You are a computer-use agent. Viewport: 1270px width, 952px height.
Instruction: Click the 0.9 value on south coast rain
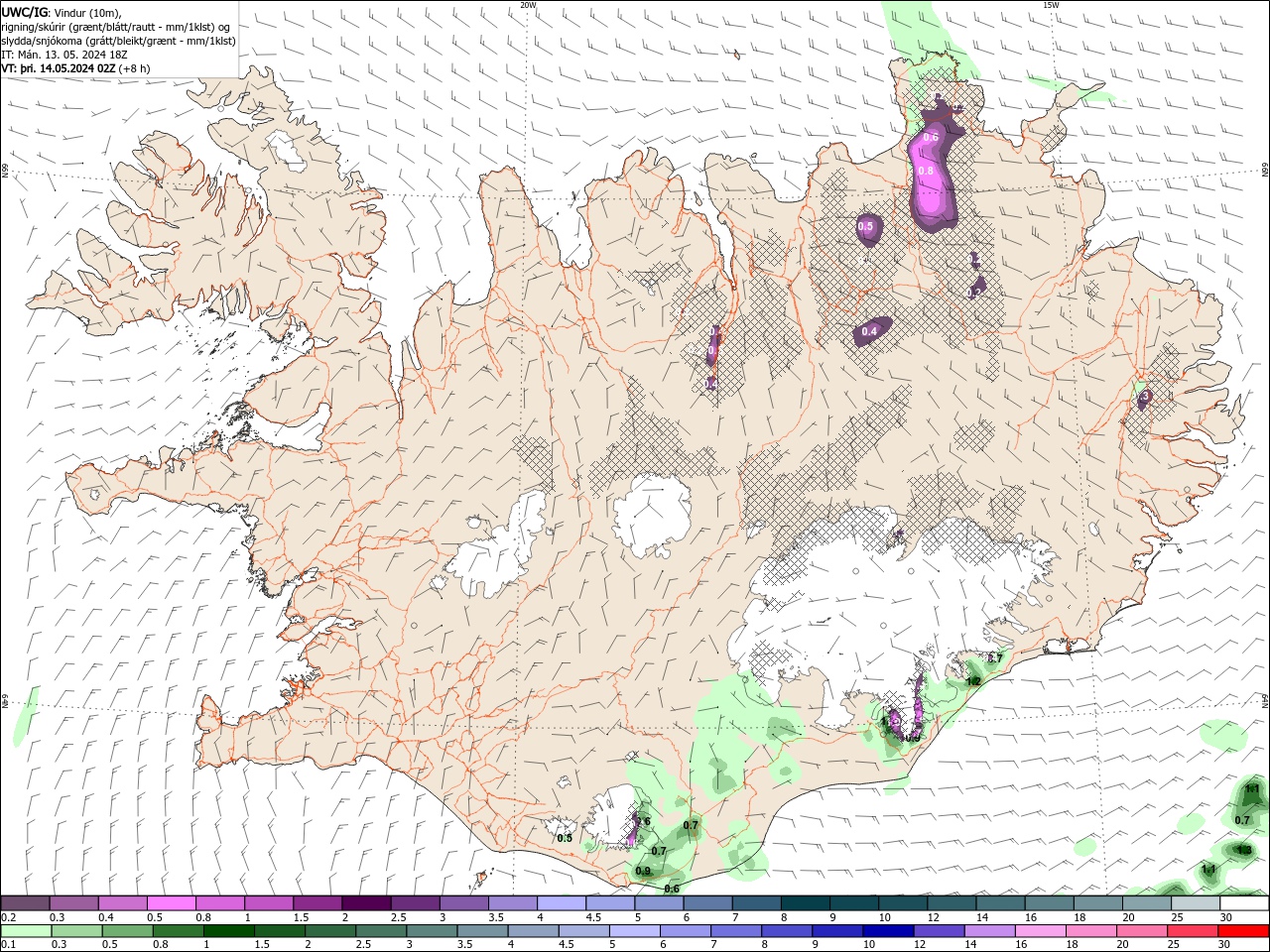pyautogui.click(x=643, y=872)
